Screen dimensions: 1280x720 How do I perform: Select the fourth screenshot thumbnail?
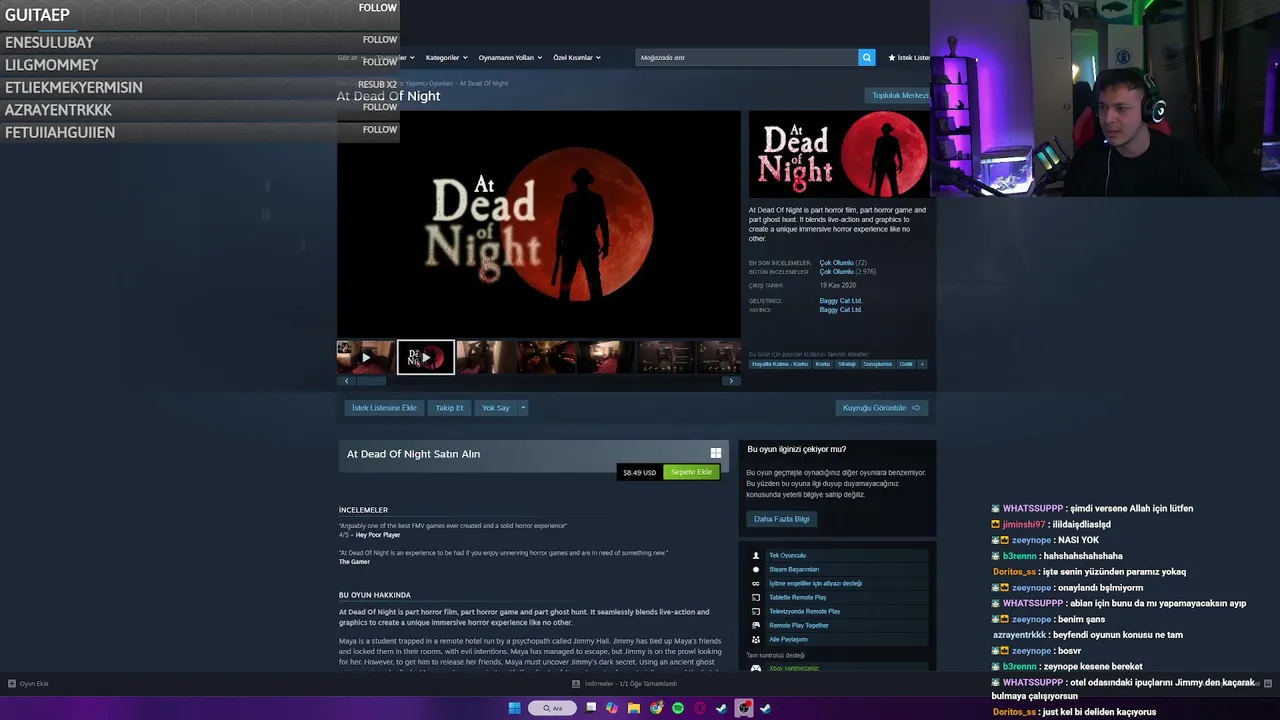546,357
